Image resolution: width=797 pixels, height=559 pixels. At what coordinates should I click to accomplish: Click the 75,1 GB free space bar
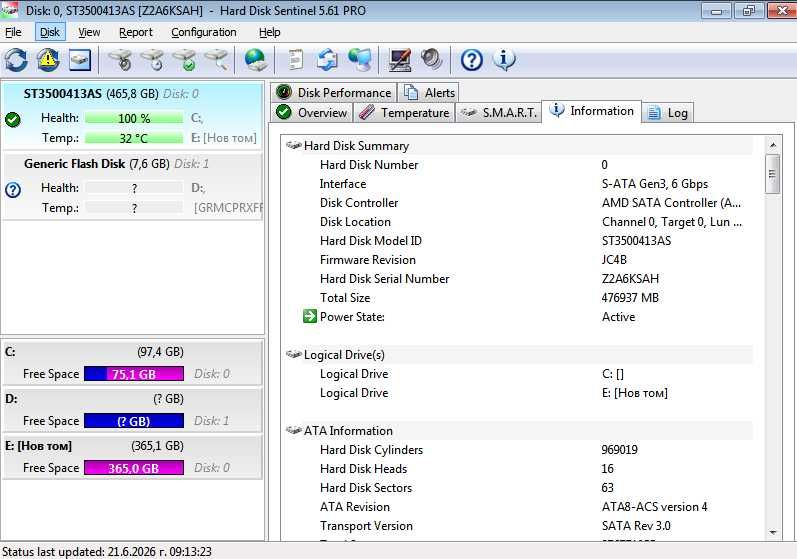(134, 374)
